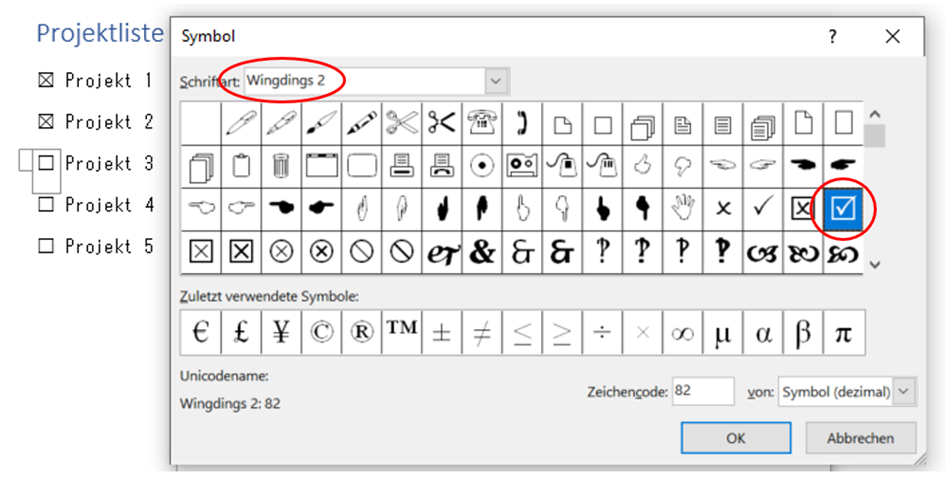The width and height of the screenshot is (945, 479).
Task: Choose the micro µ symbol
Action: pos(723,333)
